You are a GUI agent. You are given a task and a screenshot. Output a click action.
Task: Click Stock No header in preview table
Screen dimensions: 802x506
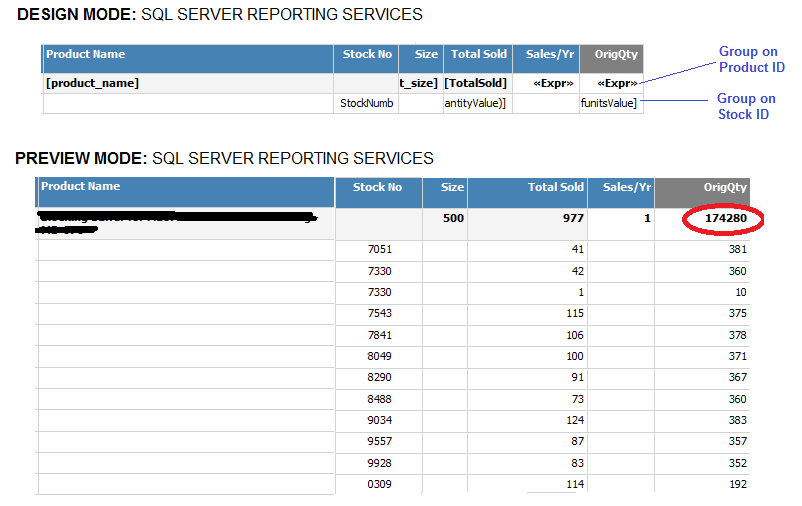378,192
